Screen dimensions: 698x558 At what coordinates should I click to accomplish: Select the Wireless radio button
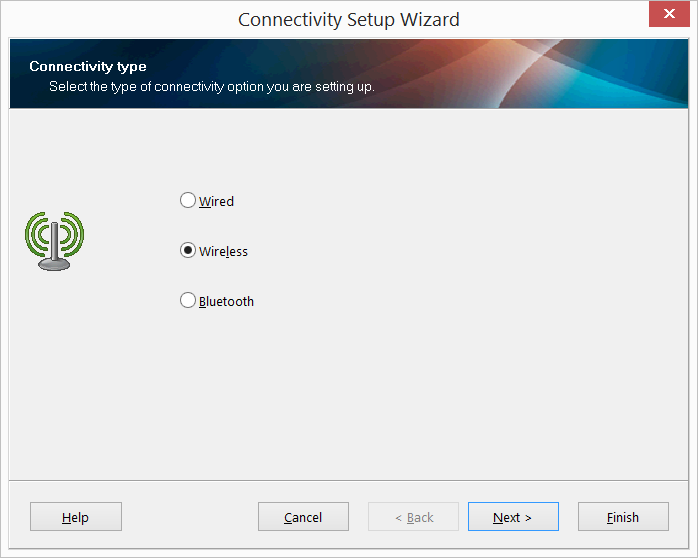[x=188, y=251]
